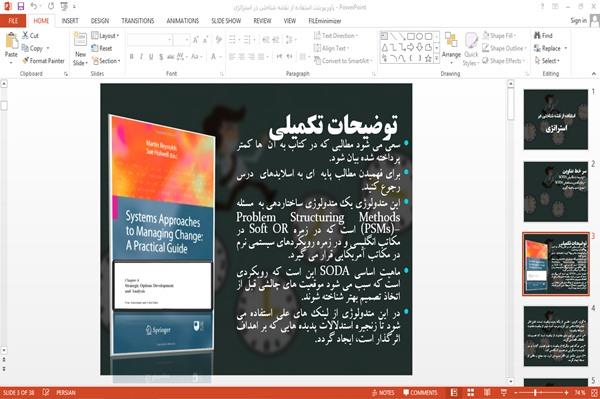Switch to Normal view in status bar

454,392
